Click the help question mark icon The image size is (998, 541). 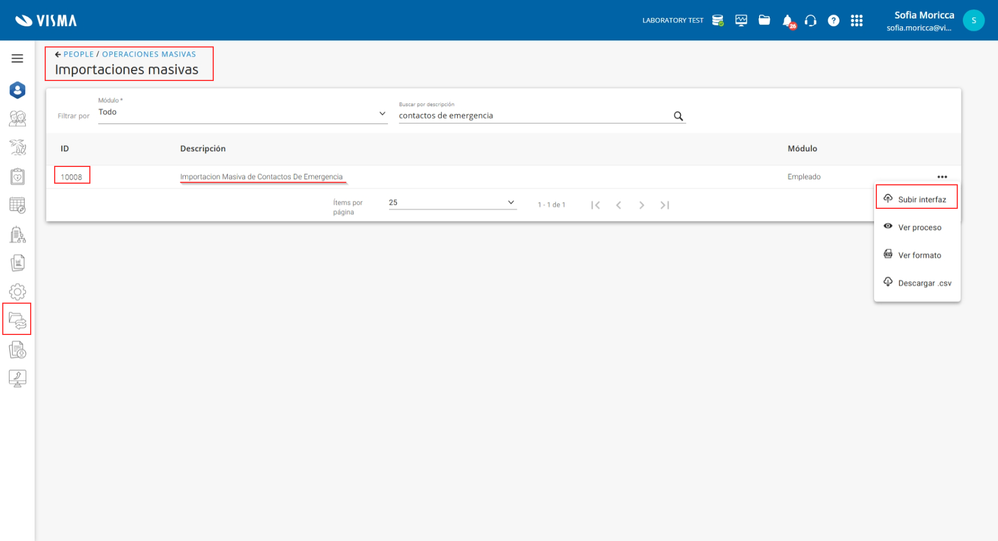(833, 21)
